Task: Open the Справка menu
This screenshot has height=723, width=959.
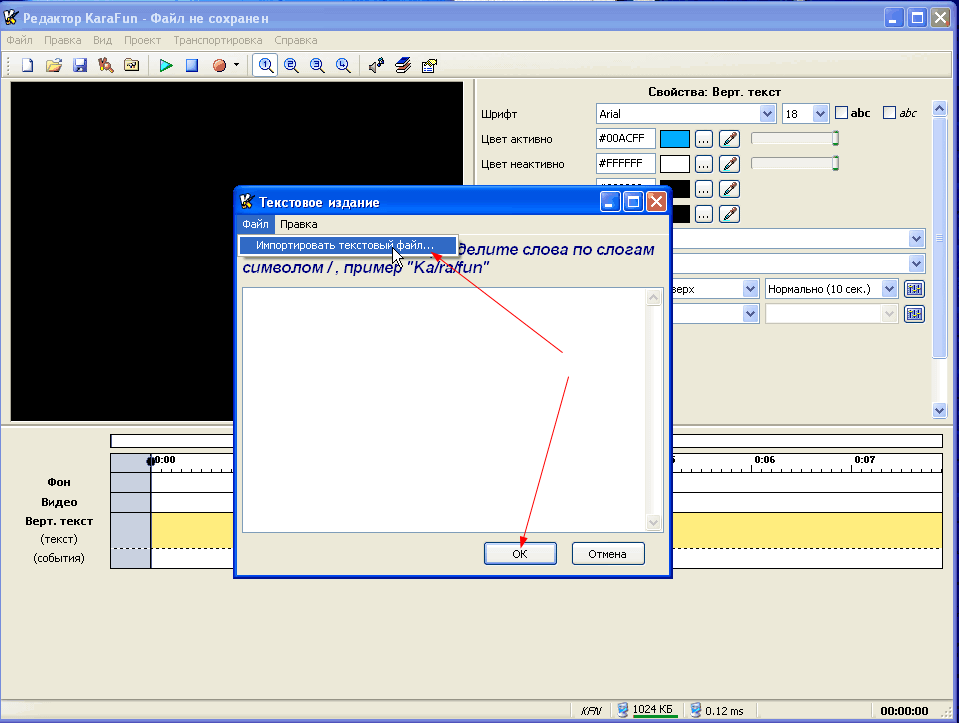Action: click(295, 40)
